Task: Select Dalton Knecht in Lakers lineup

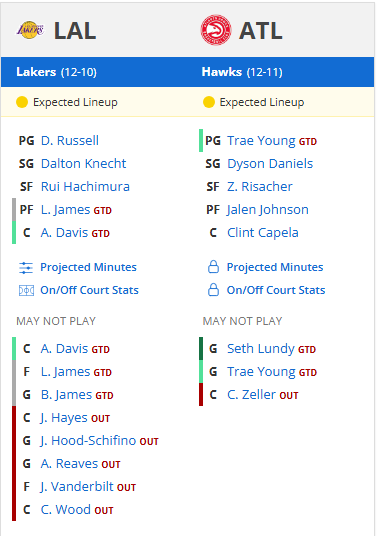Action: click(83, 163)
